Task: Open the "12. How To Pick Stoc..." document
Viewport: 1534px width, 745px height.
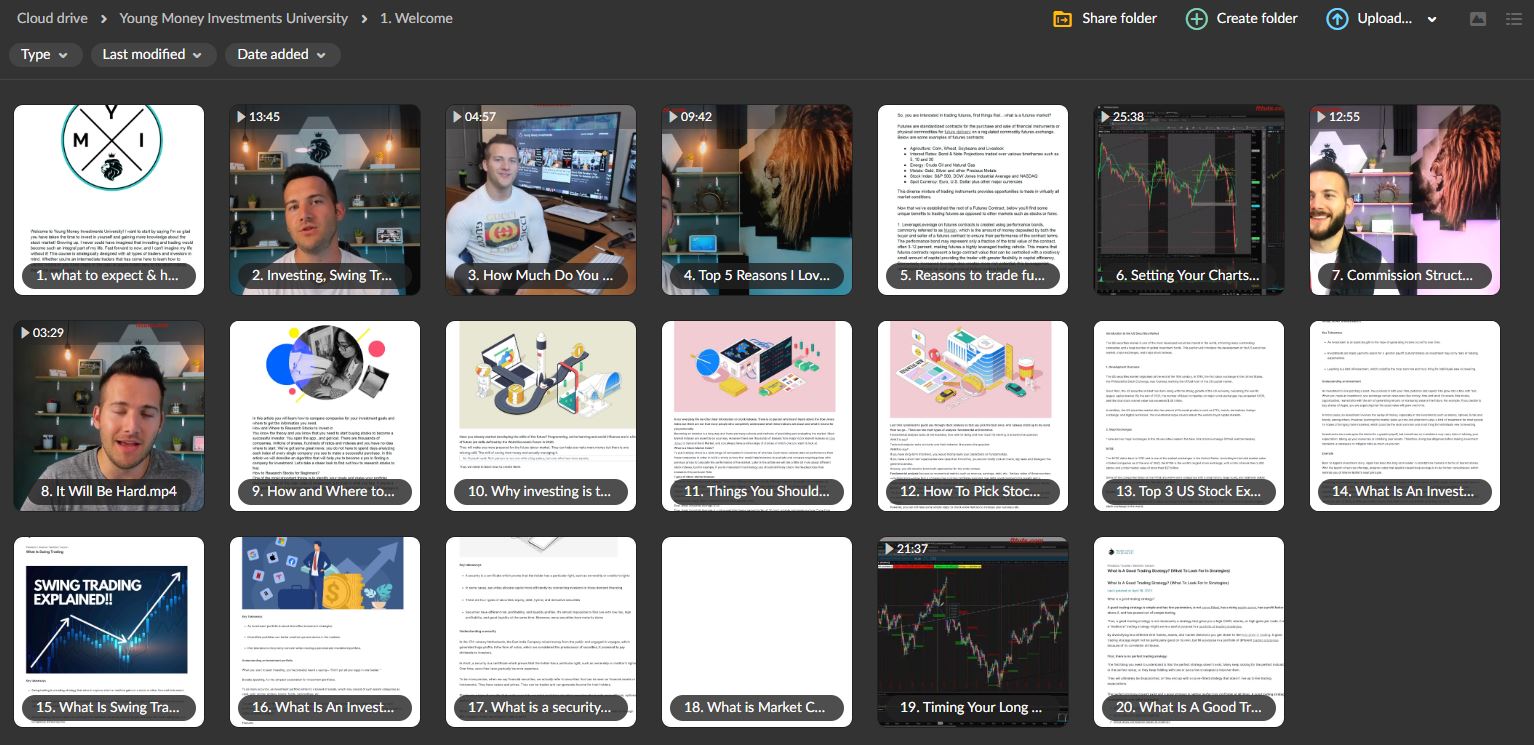Action: (972, 415)
